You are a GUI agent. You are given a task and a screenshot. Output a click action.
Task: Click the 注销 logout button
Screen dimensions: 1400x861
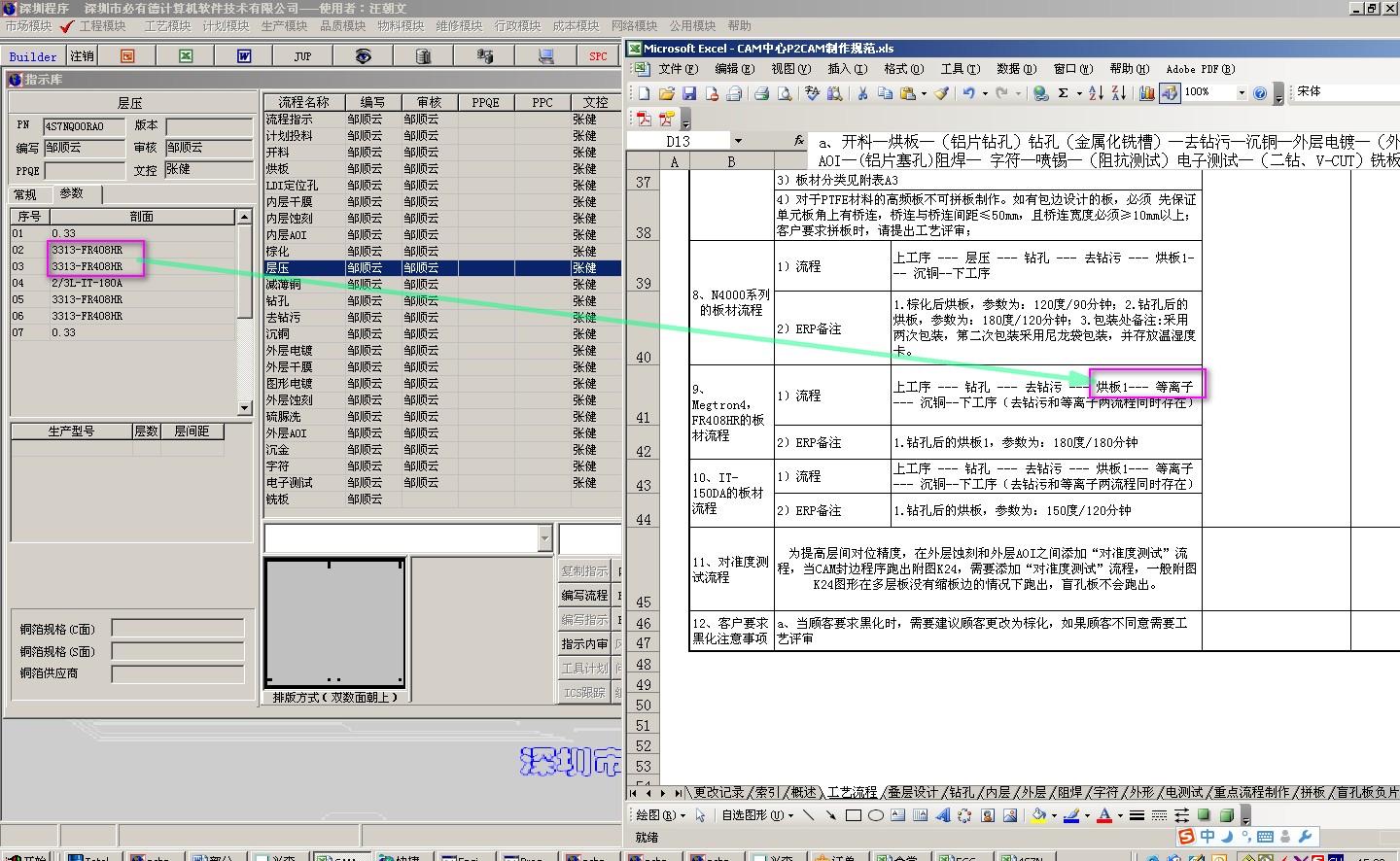pos(83,56)
